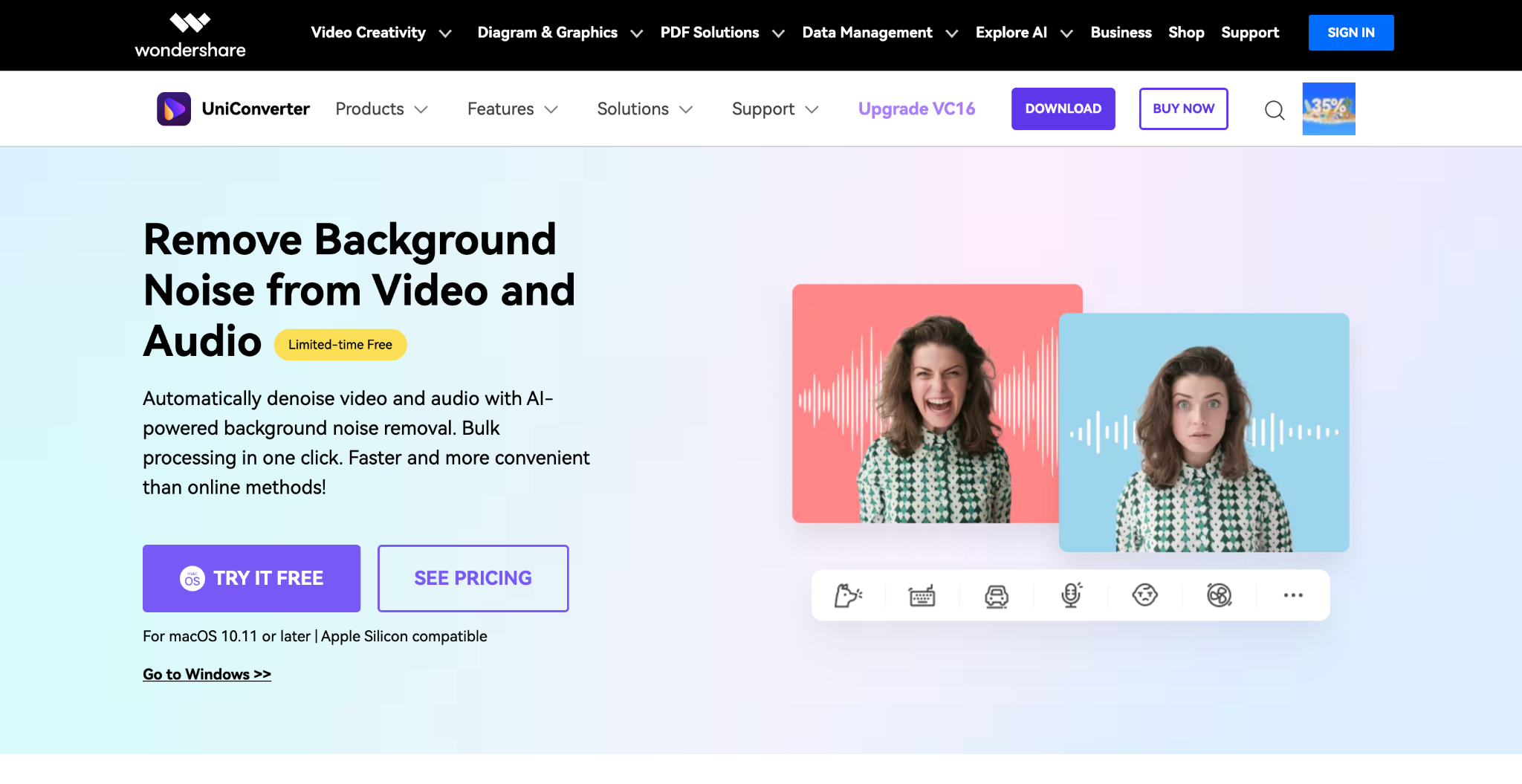Expand the Explore AI chevron
This screenshot has width=1522, height=784.
point(1066,33)
